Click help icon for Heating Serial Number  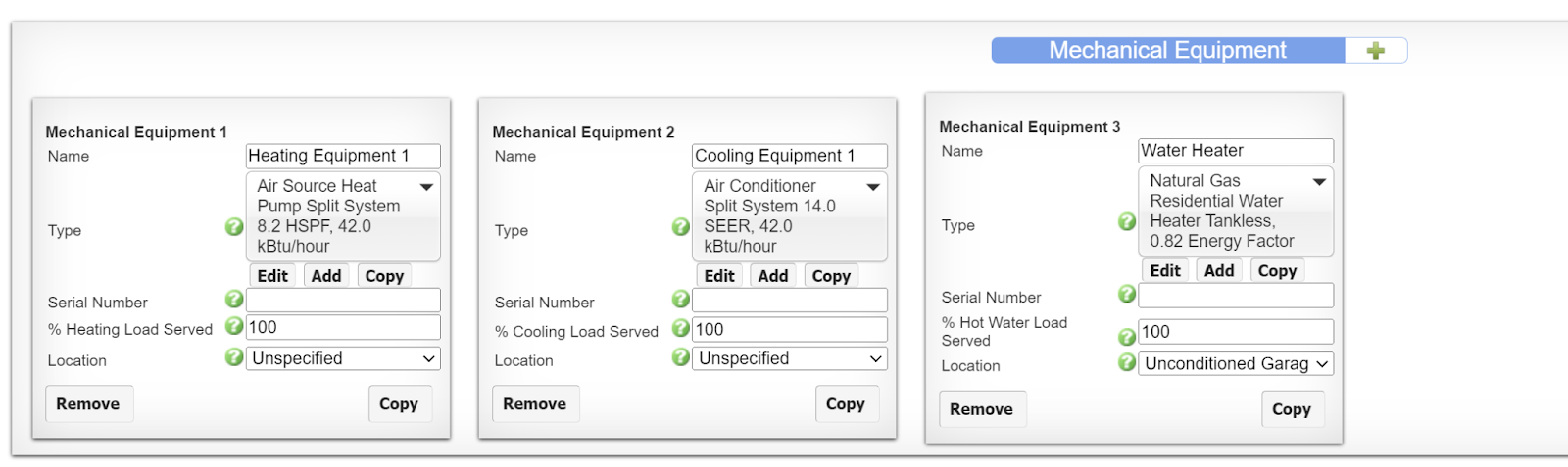pos(234,299)
